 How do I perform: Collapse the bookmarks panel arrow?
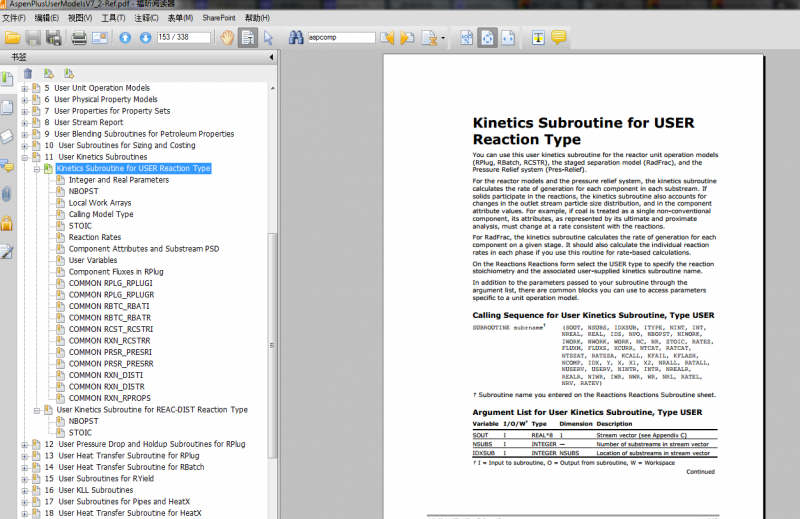[x=271, y=57]
